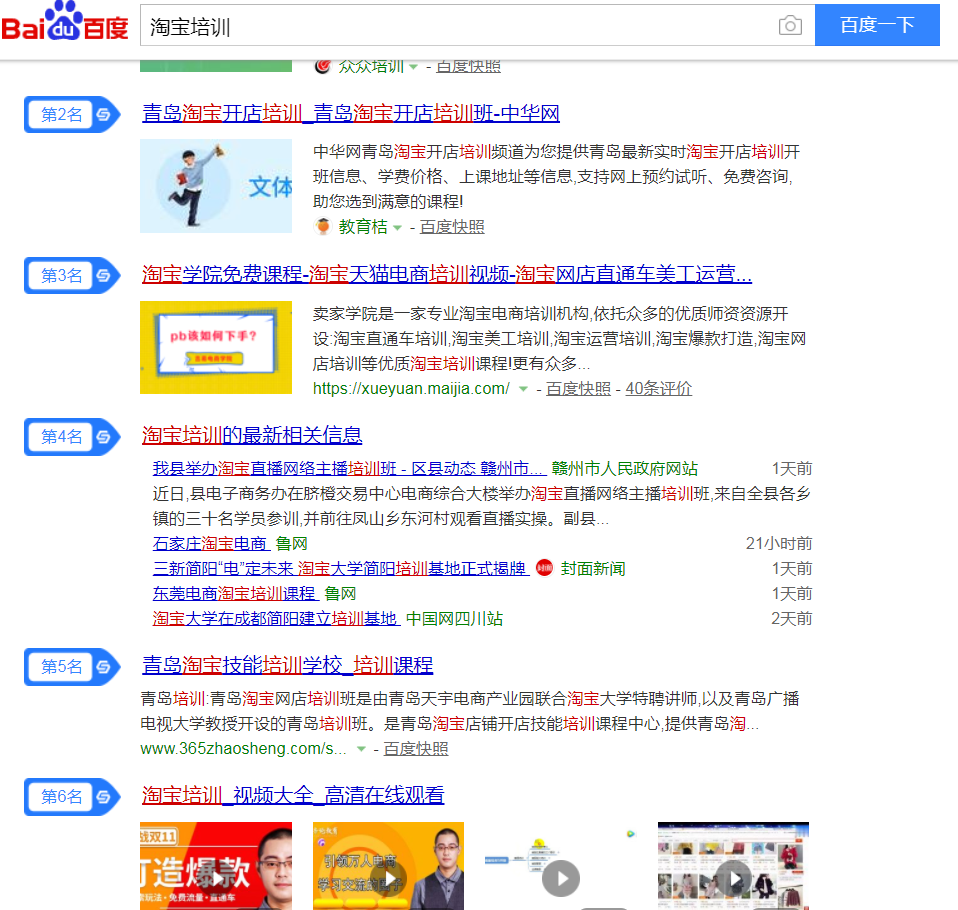Open 淘宝学院免费课程 result title
Screen dimensions: 958x910
[447, 274]
